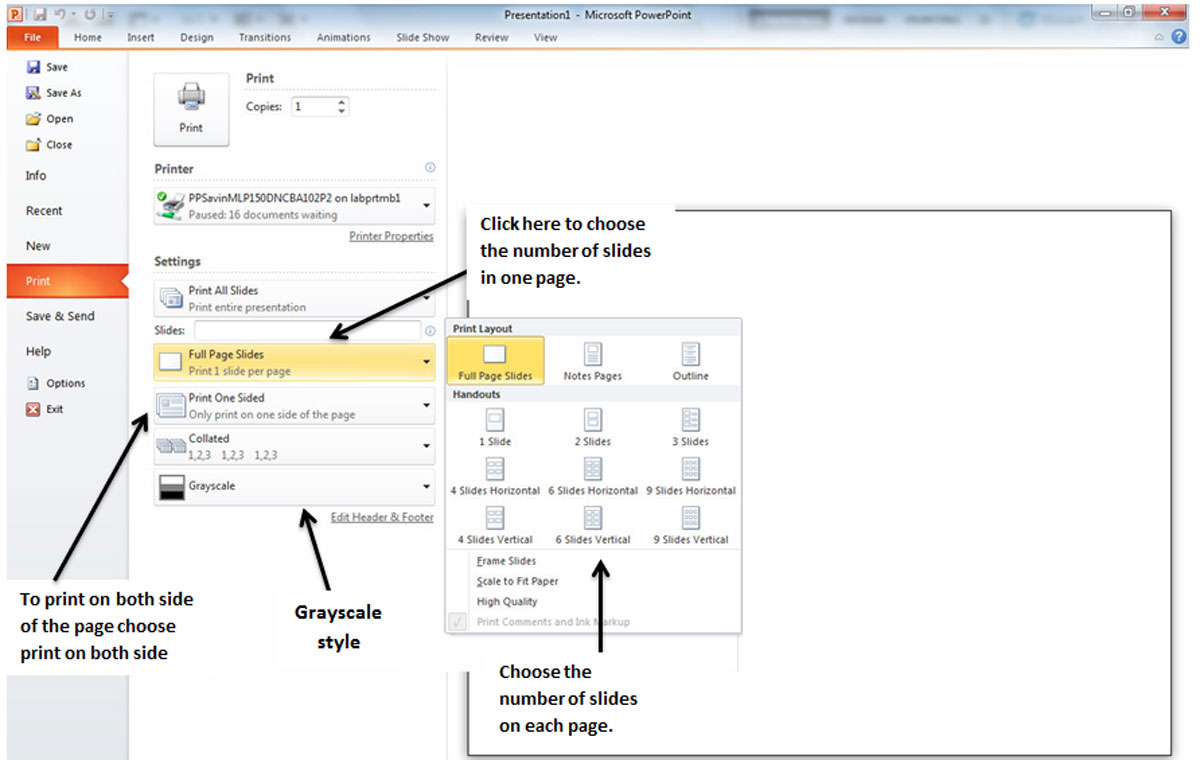Choose 6 Slides Vertical handout
This screenshot has height=760, width=1200.
[x=593, y=525]
